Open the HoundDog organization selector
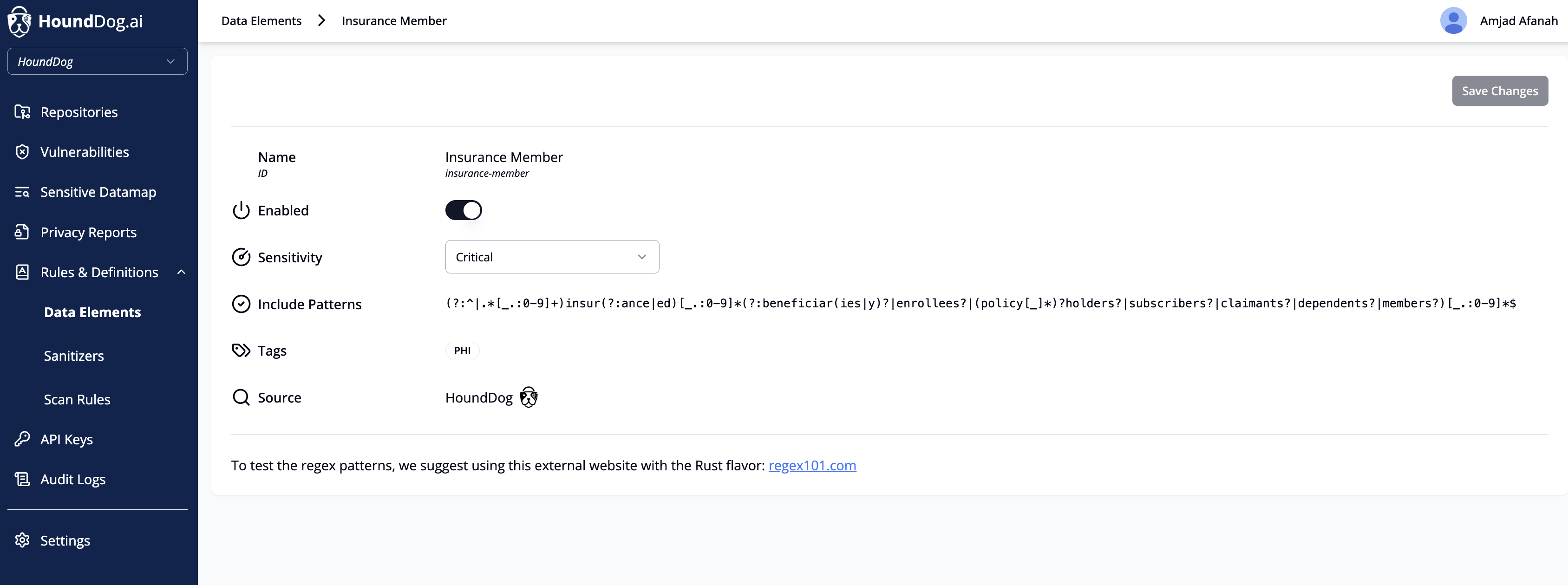This screenshot has width=1568, height=585. click(x=98, y=61)
